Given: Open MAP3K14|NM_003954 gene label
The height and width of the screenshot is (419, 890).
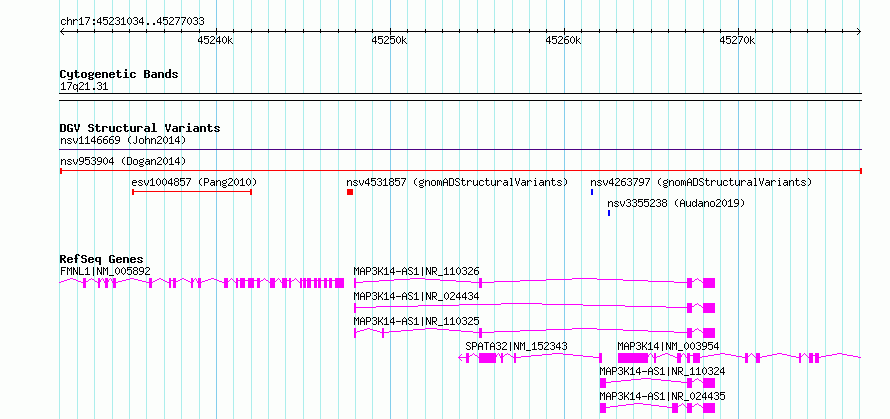Looking at the screenshot, I should tap(669, 346).
